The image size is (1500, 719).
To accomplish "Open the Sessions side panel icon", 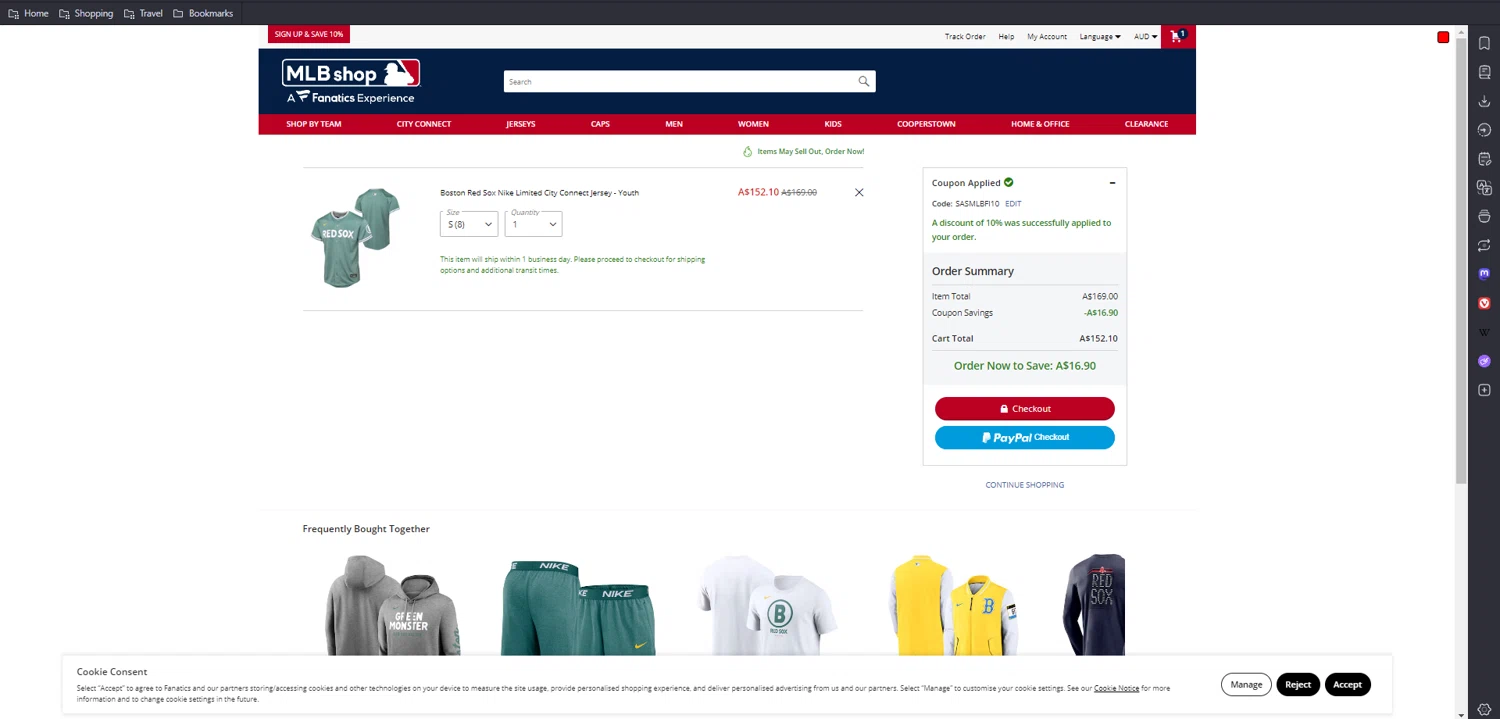I will [x=1484, y=245].
